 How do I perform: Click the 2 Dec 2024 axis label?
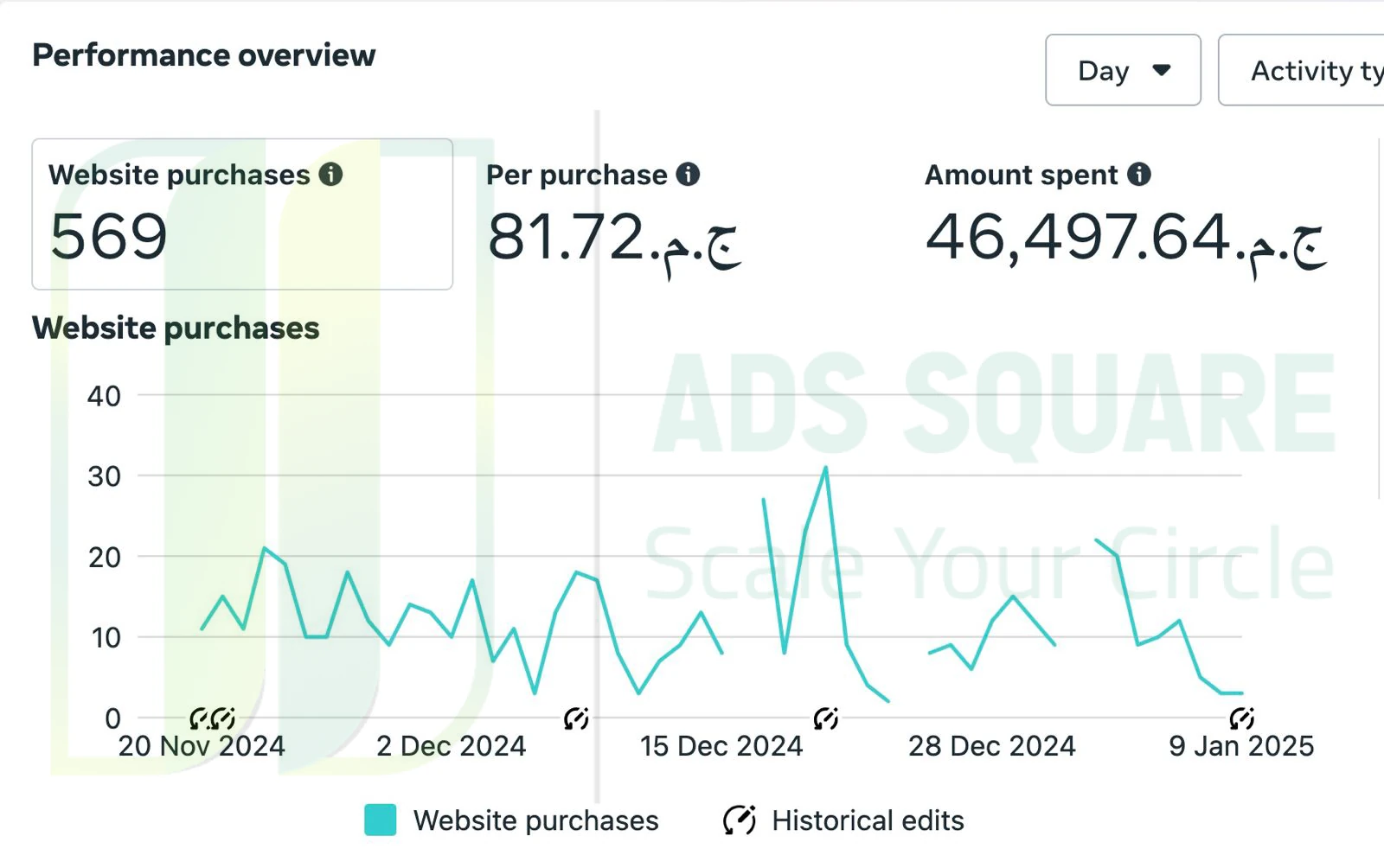[x=452, y=746]
